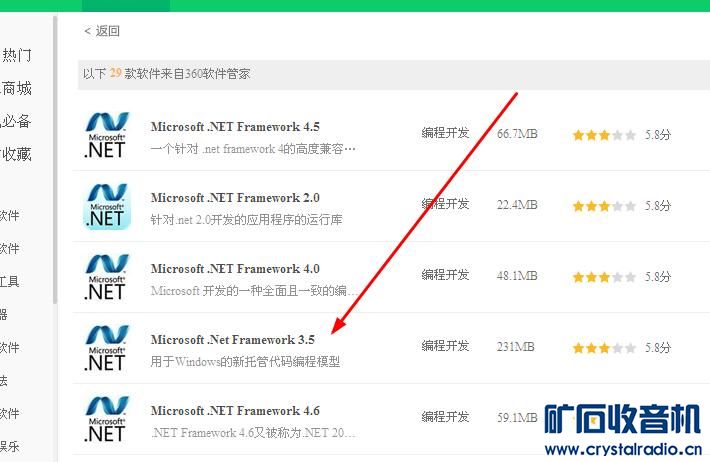Open the .NET Framework 4.6 icon

107,419
